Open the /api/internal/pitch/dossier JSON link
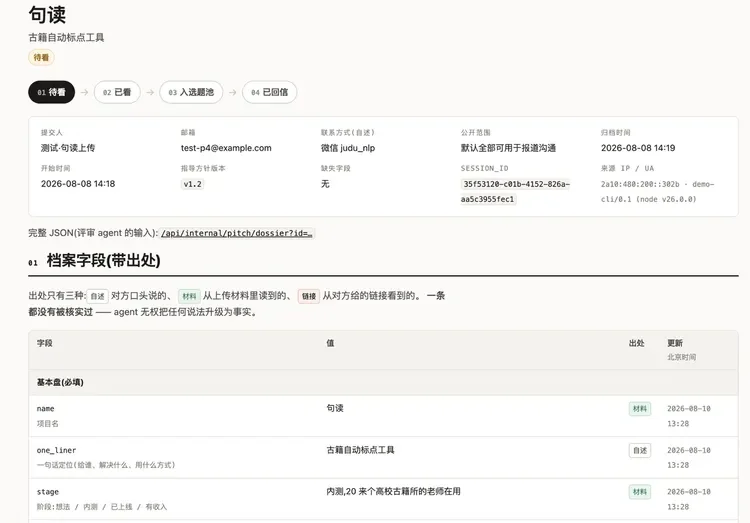The image size is (750, 523). point(237,233)
